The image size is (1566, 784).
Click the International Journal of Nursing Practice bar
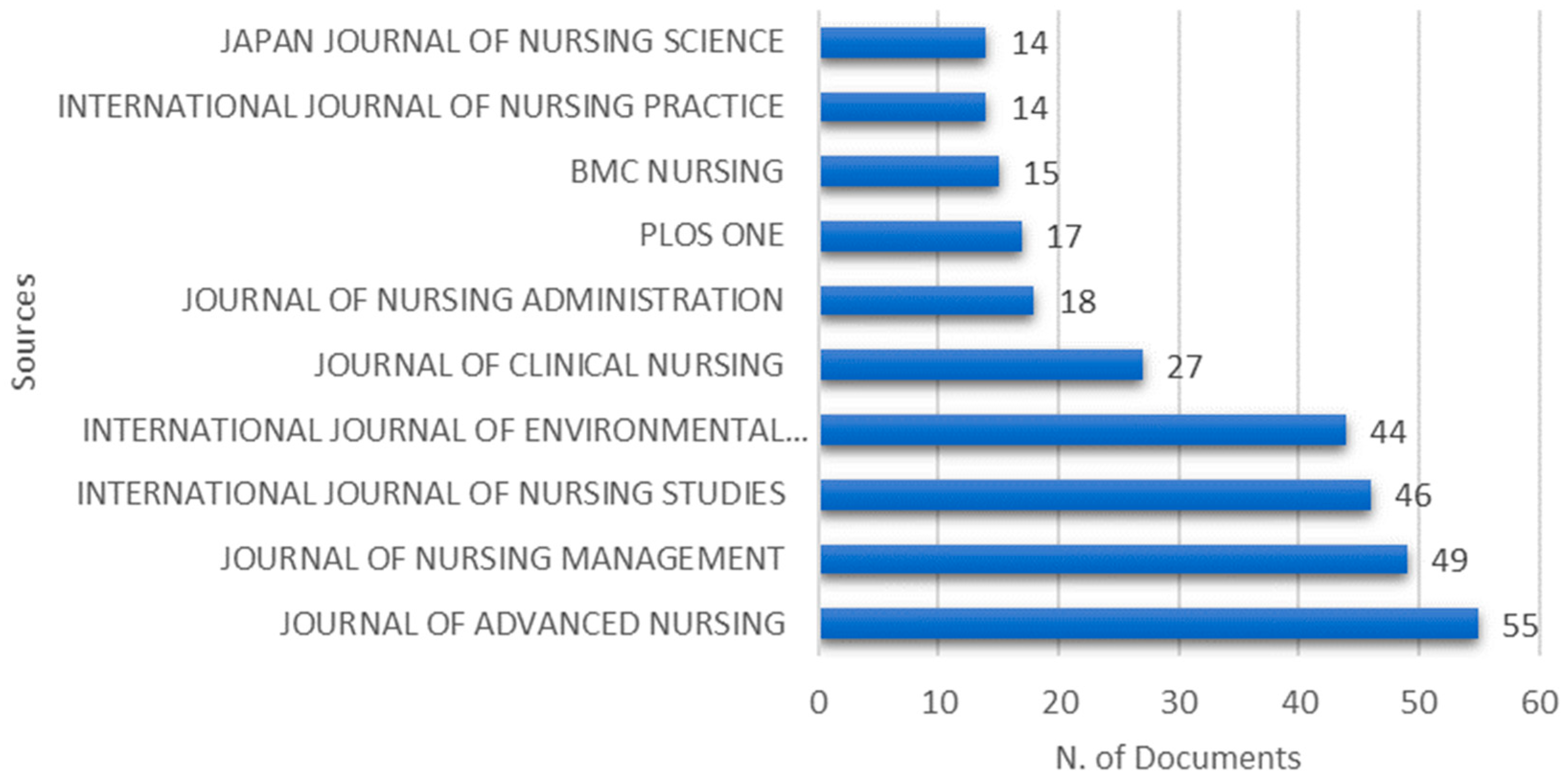pyautogui.click(x=903, y=107)
